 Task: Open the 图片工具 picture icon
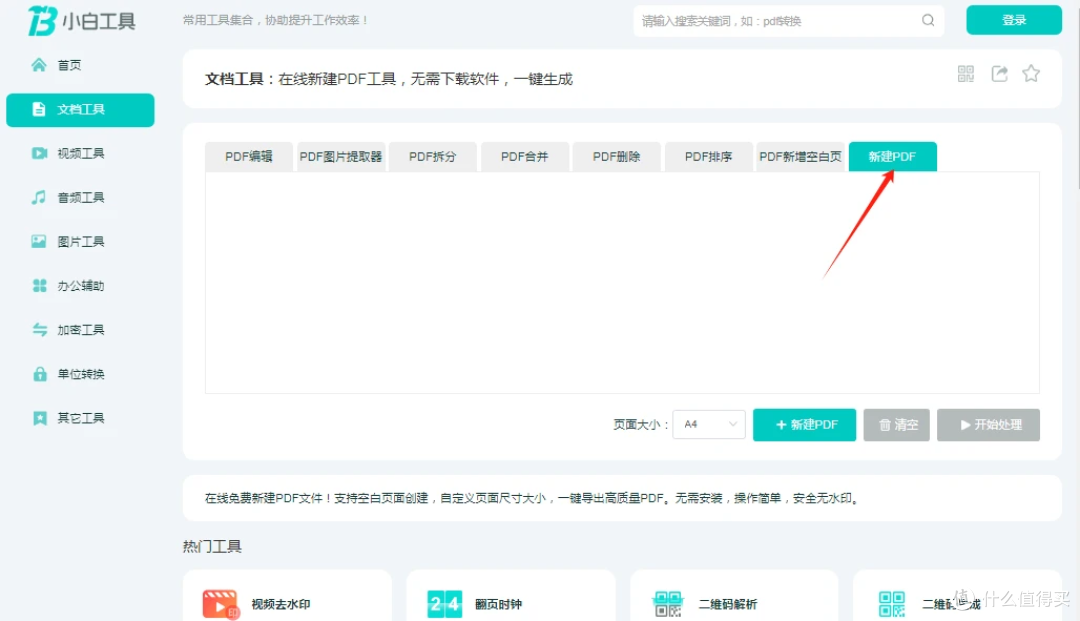pyautogui.click(x=39, y=241)
